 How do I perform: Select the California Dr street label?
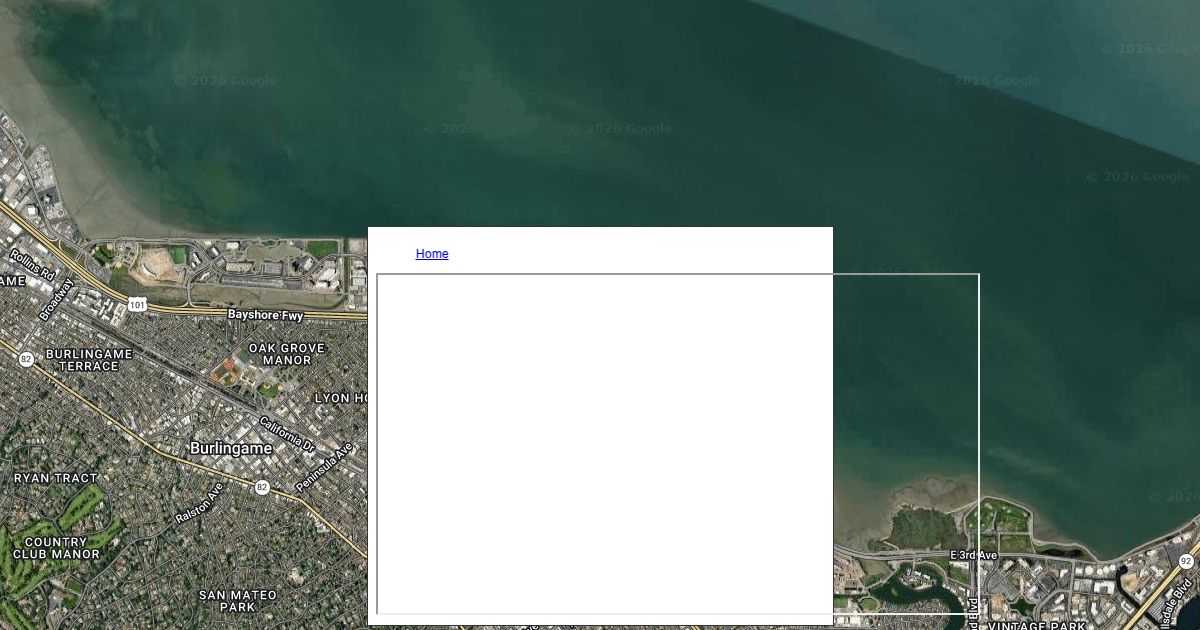(287, 432)
